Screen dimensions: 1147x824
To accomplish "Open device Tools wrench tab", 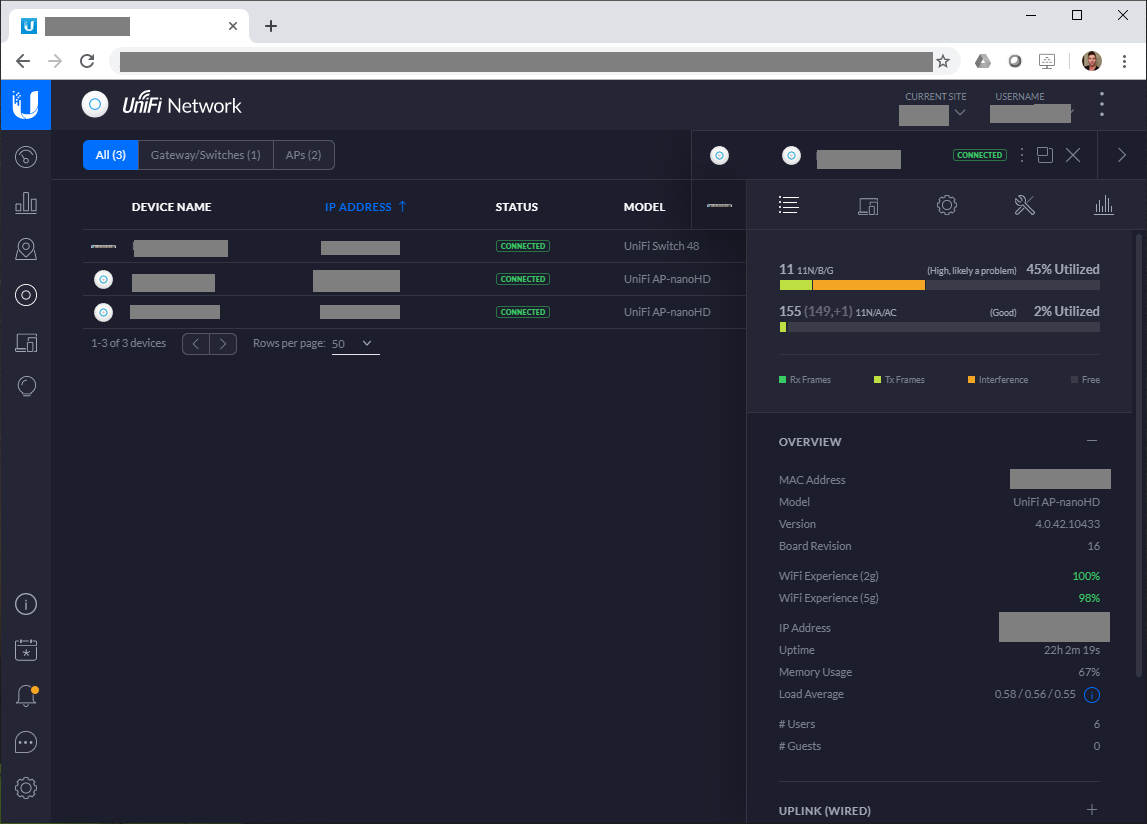I will click(1024, 206).
